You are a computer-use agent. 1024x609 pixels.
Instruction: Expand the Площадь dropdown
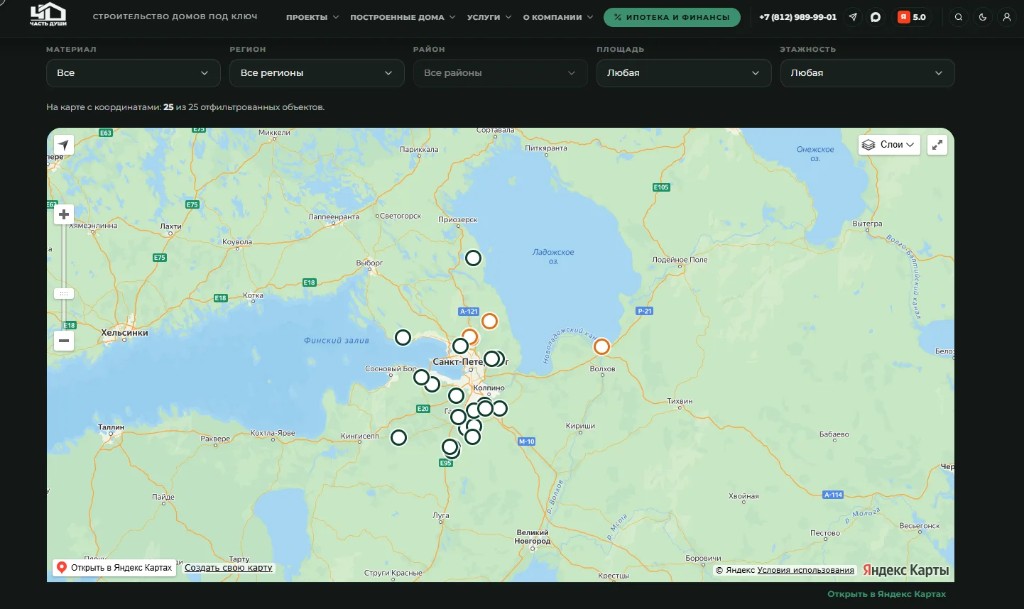[684, 72]
